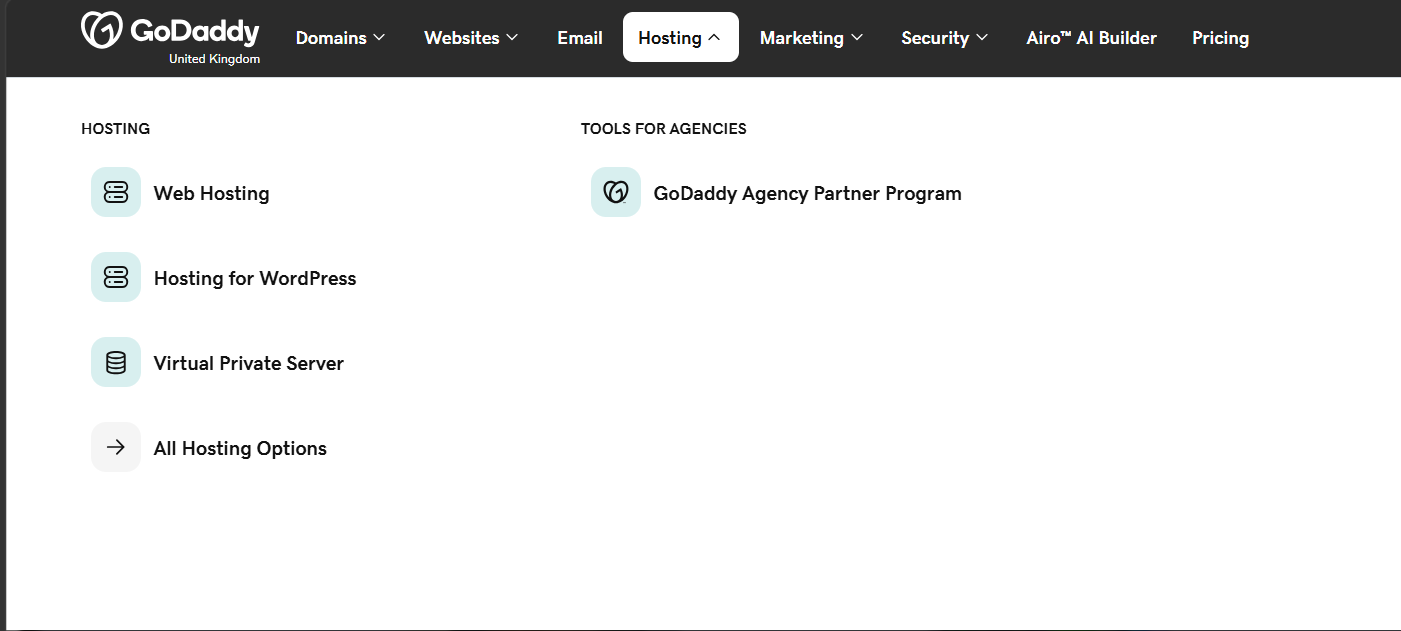Expand the Websites menu
Screen dimensions: 1401x631
pyautogui.click(x=471, y=38)
